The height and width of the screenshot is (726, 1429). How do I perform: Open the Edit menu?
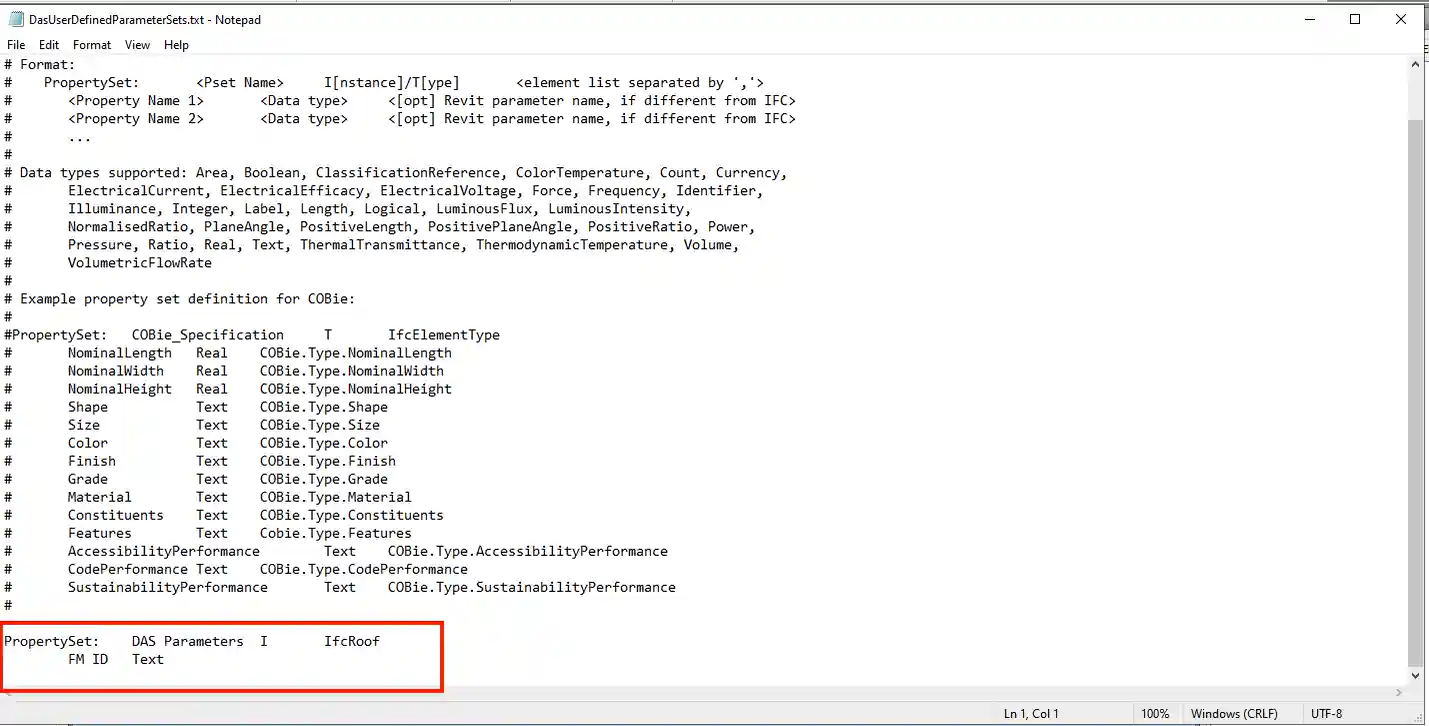(48, 44)
